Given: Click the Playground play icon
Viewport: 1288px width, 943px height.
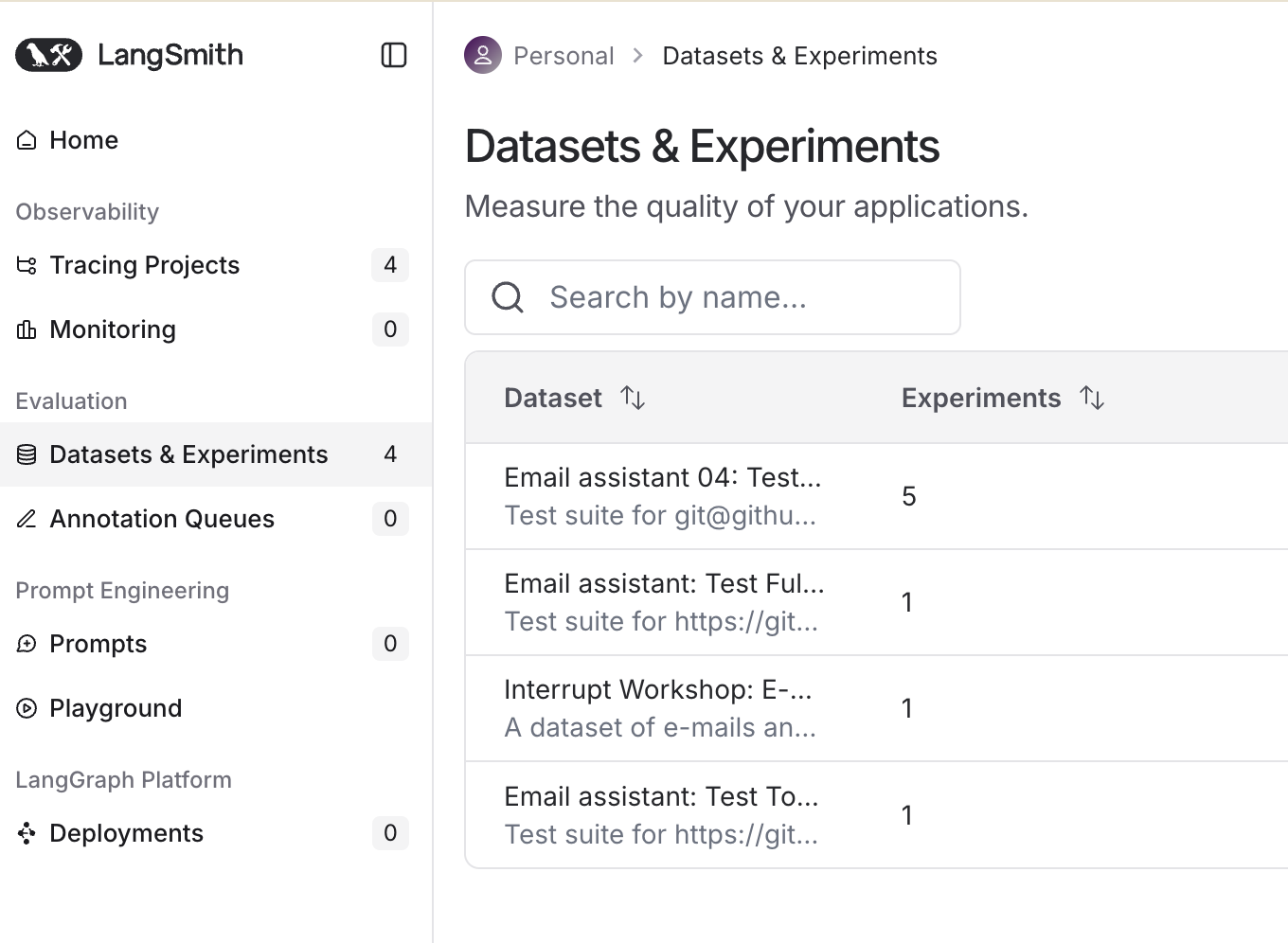Looking at the screenshot, I should coord(27,708).
